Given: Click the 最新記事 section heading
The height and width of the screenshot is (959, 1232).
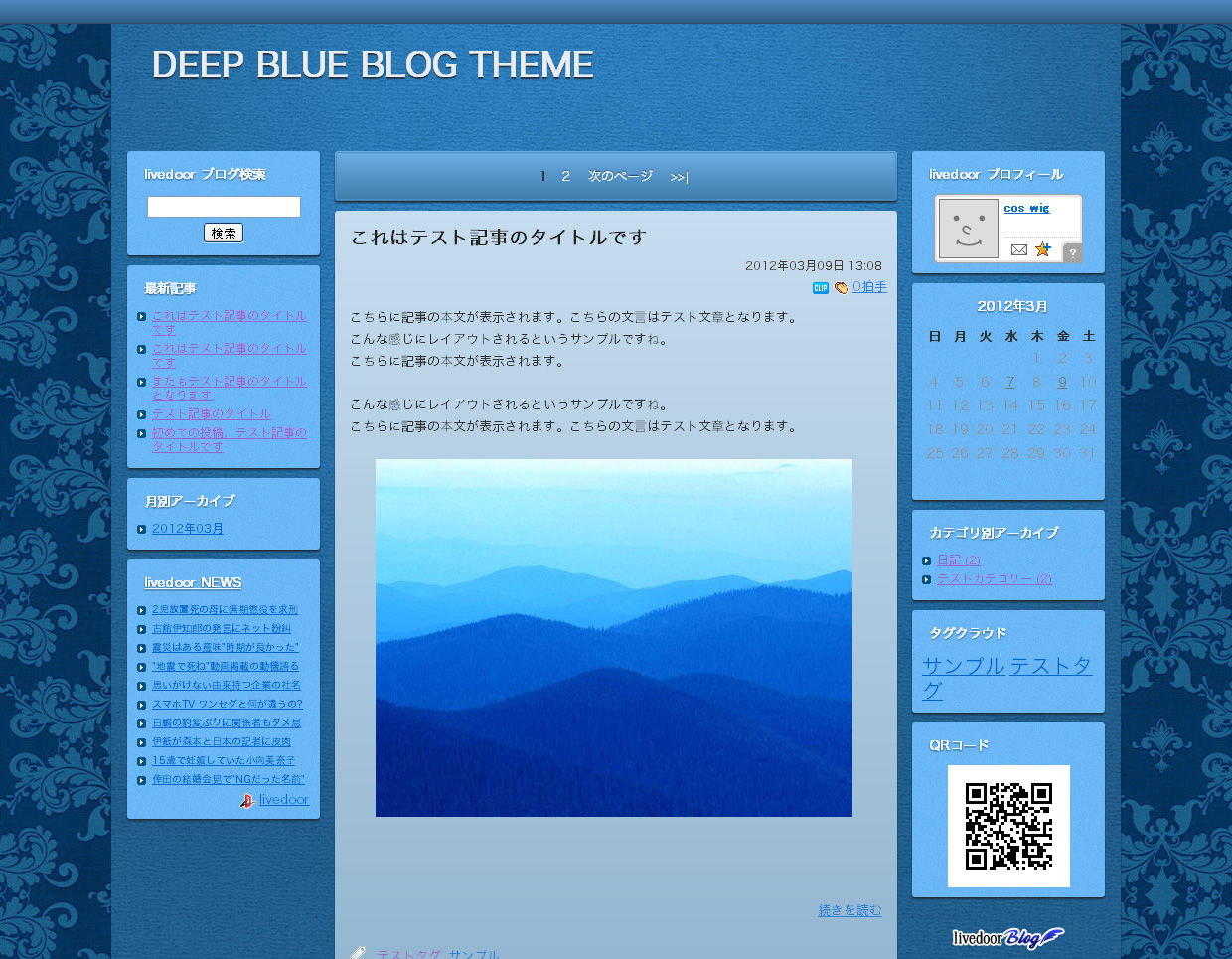Looking at the screenshot, I should pyautogui.click(x=170, y=288).
